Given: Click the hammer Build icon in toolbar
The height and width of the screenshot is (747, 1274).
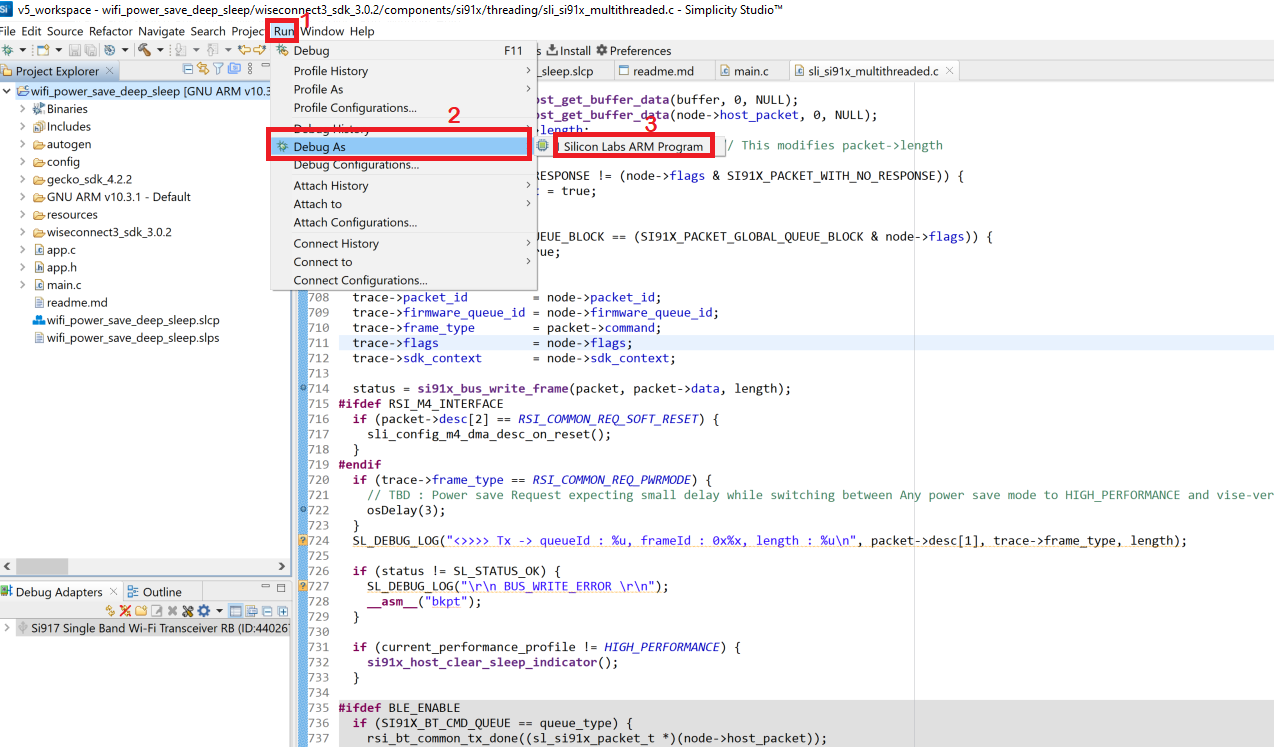Looking at the screenshot, I should point(145,50).
